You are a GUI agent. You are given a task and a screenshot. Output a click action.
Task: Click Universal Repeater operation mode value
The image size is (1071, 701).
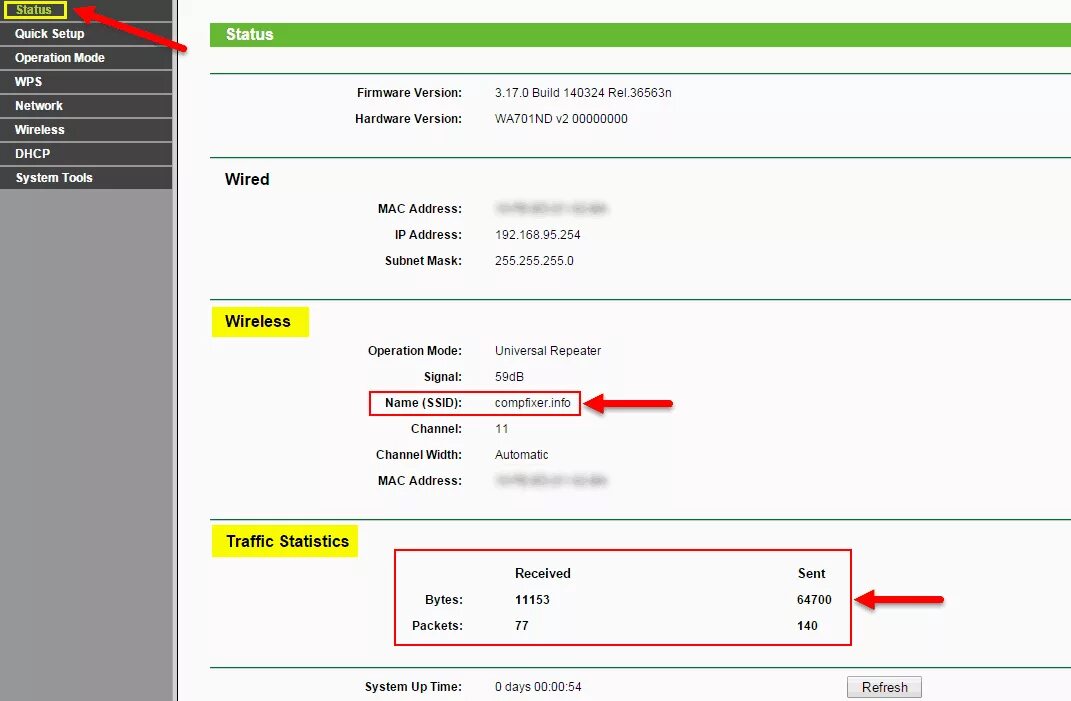pyautogui.click(x=548, y=350)
